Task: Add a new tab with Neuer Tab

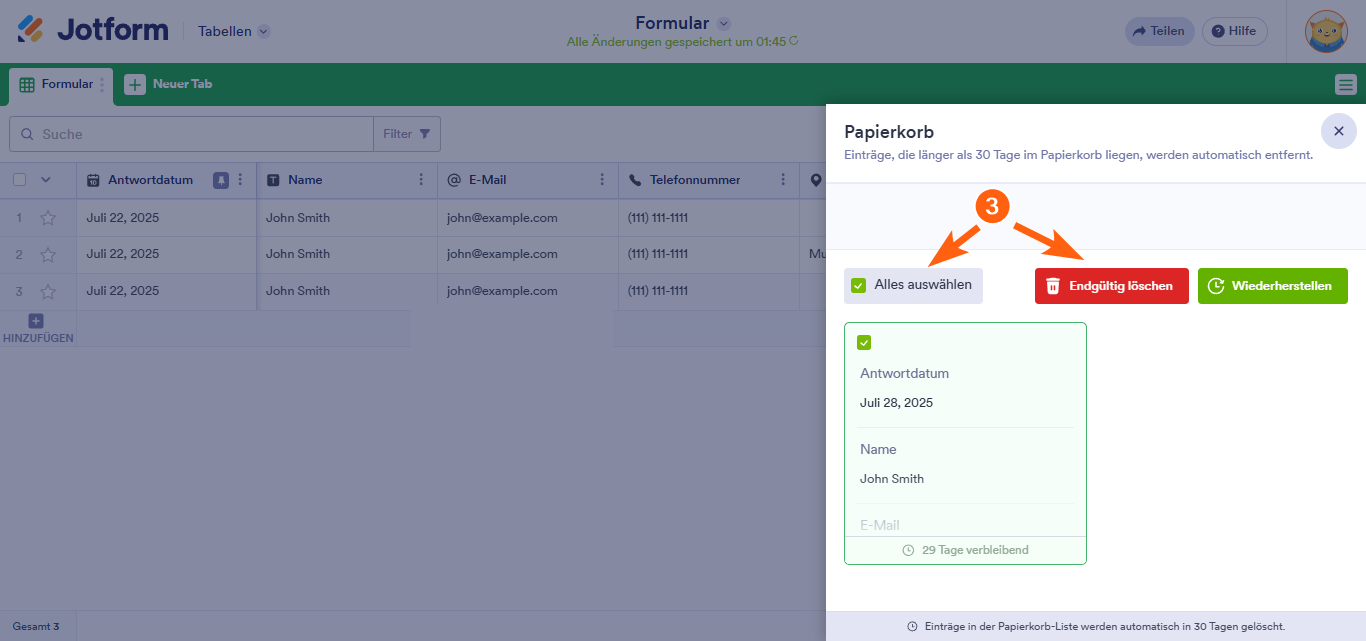Action: [169, 84]
